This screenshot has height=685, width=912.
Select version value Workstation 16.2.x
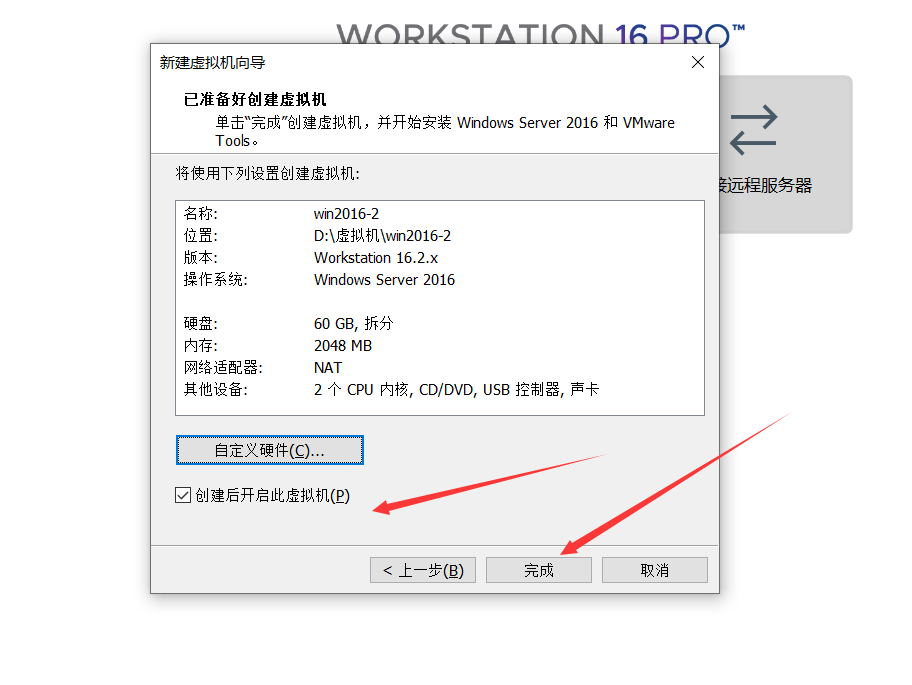[x=376, y=258]
